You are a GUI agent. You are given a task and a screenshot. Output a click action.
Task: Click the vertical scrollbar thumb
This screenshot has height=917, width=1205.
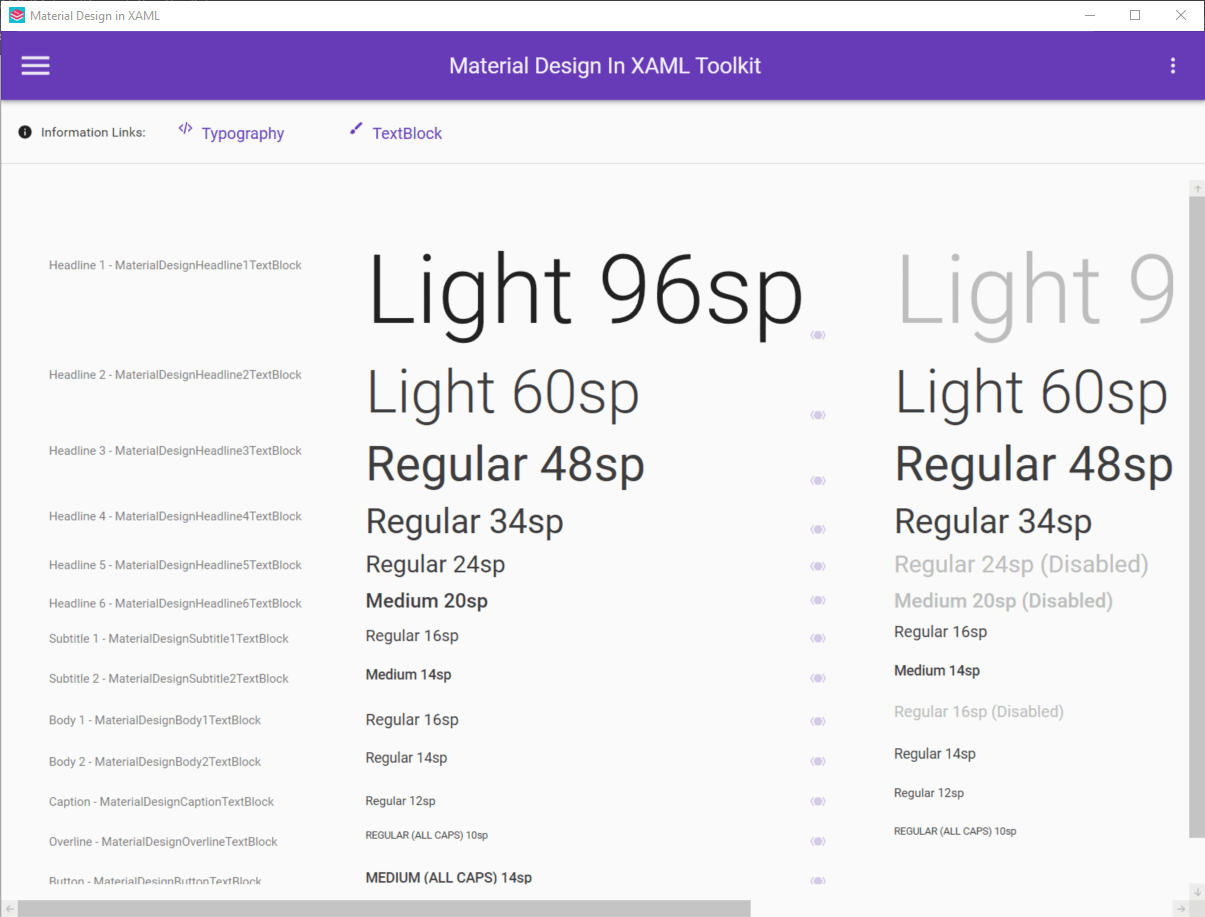1197,517
